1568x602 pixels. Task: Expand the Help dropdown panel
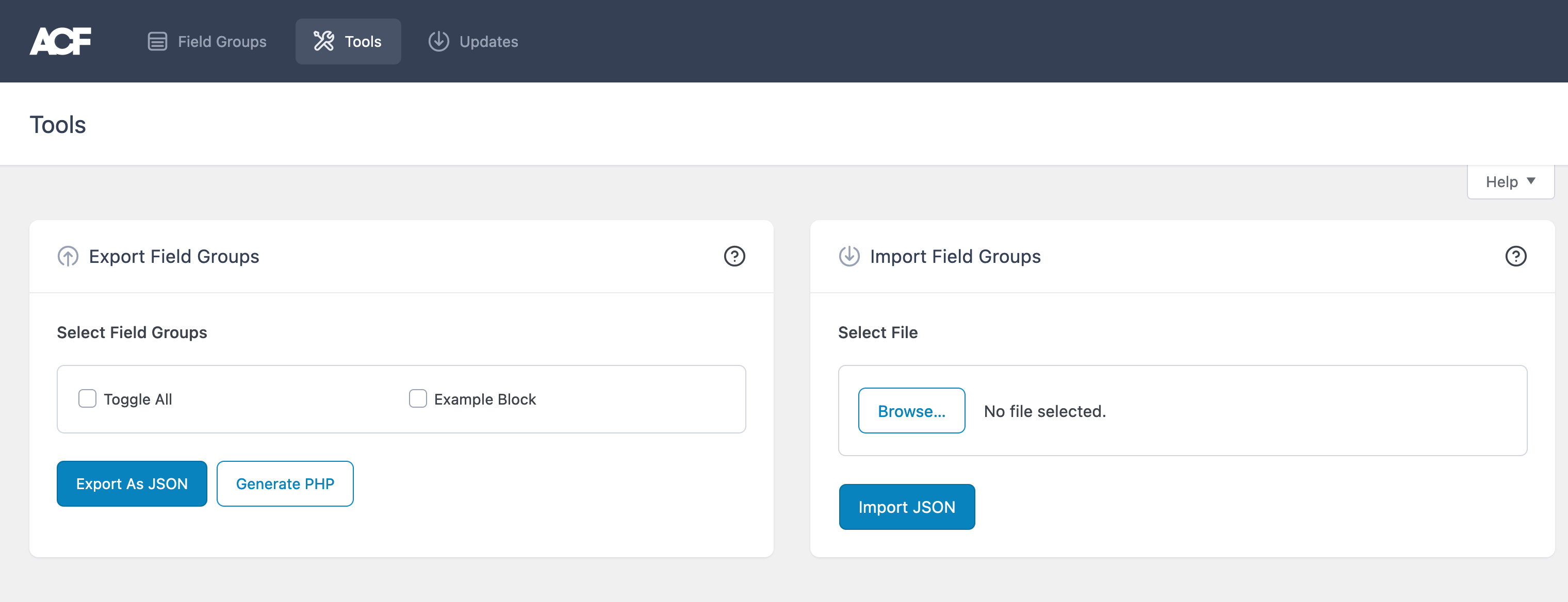(1510, 181)
